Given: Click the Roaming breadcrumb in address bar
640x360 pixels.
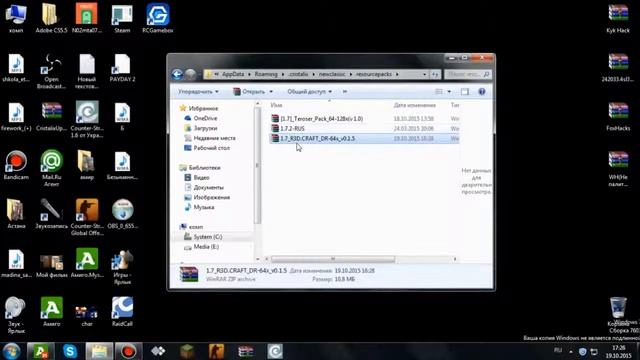Looking at the screenshot, I should [x=266, y=74].
